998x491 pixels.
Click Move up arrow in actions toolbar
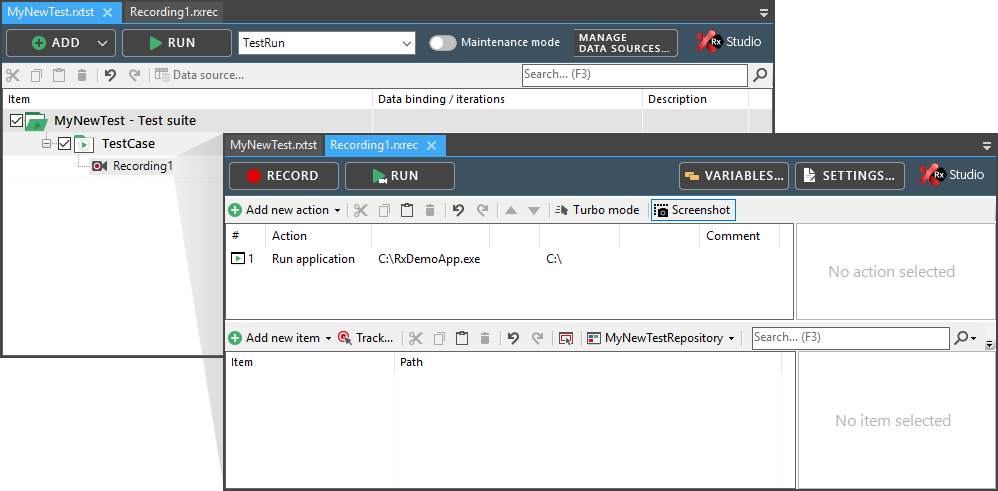[510, 210]
